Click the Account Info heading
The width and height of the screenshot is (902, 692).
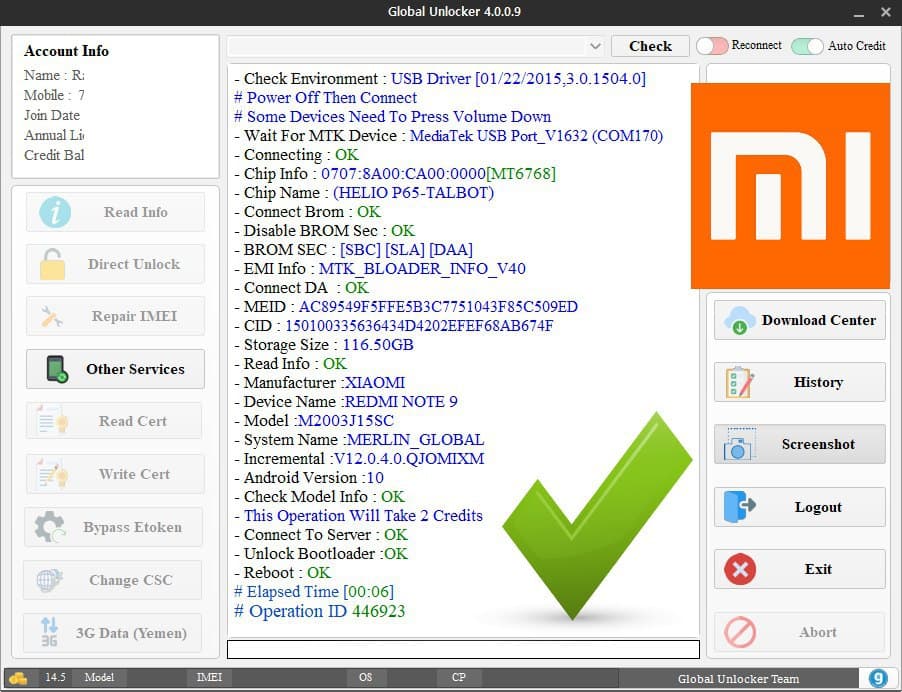(x=66, y=51)
